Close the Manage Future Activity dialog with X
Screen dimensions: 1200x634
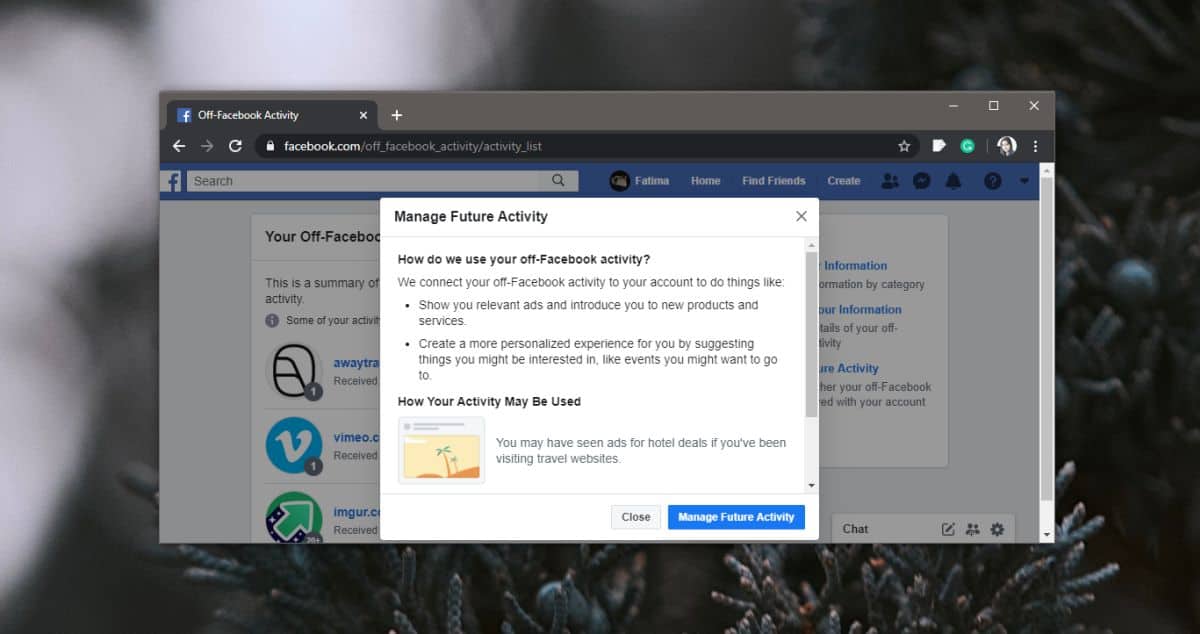click(x=801, y=216)
